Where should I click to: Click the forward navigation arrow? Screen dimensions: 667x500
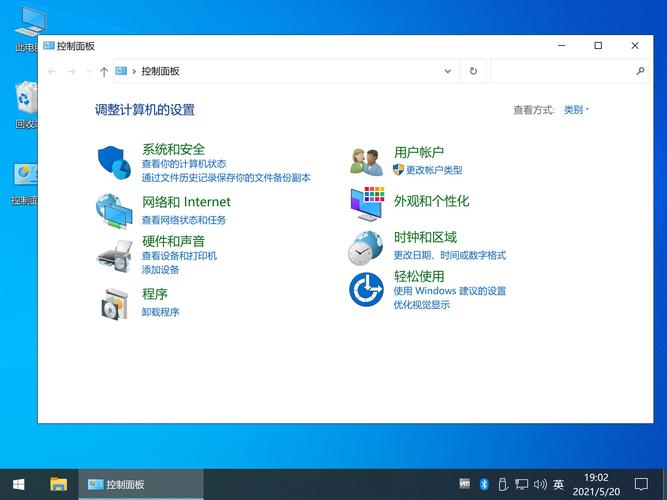[72, 71]
